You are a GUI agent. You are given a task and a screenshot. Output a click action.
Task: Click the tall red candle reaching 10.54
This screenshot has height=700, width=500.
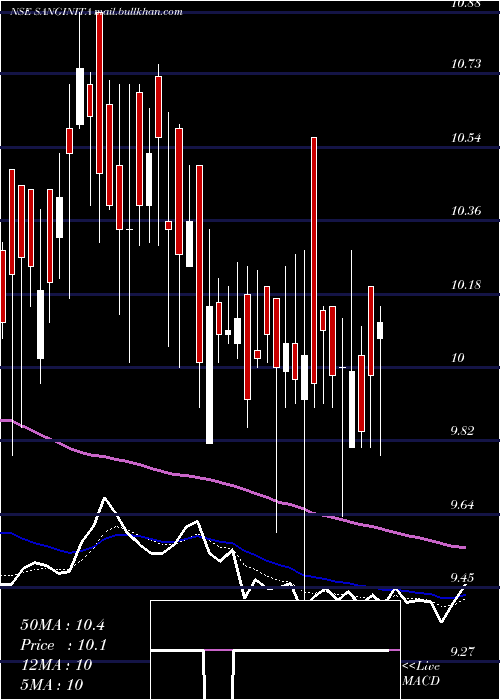(x=314, y=260)
